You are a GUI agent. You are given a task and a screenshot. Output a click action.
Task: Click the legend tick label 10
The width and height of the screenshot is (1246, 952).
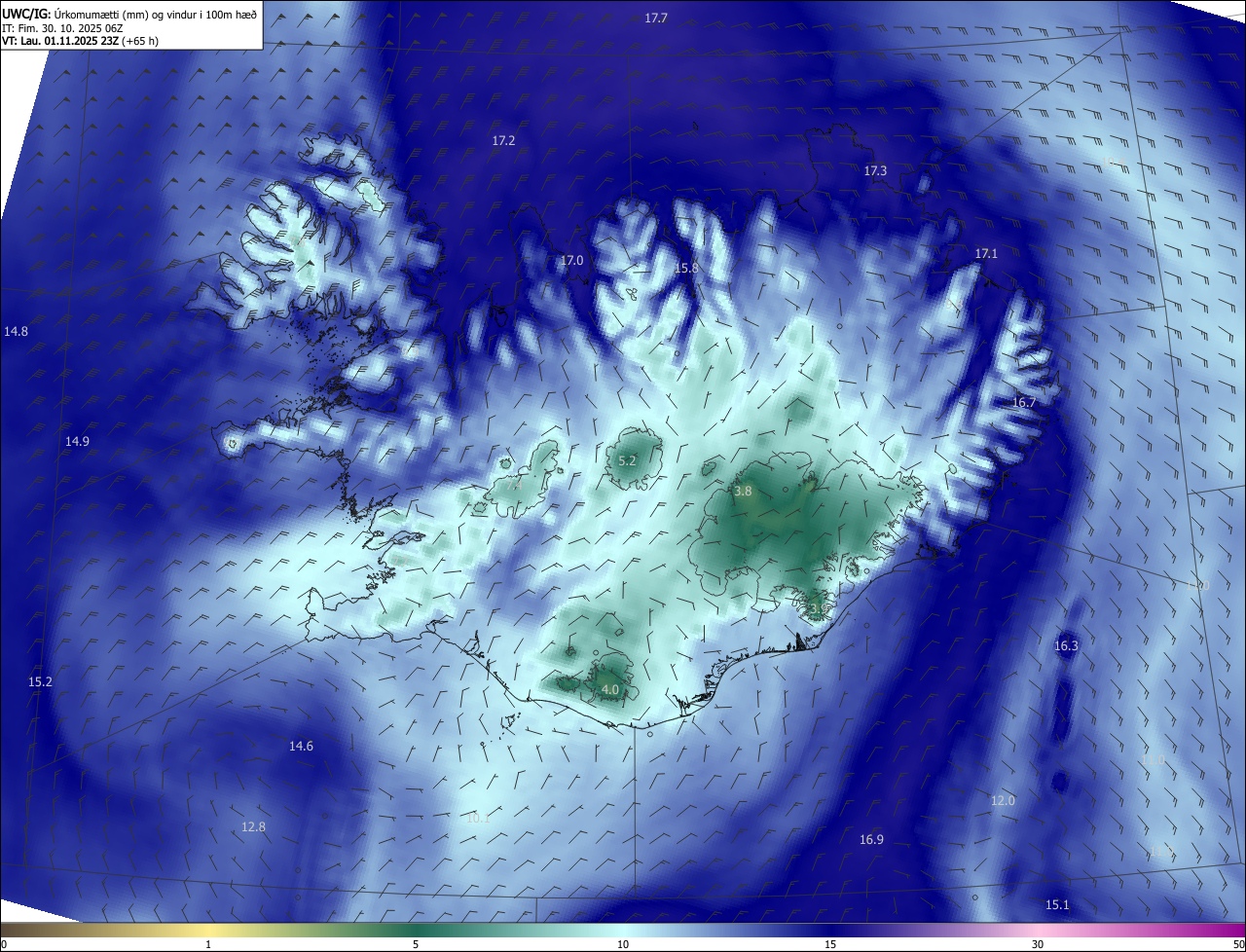pyautogui.click(x=623, y=944)
